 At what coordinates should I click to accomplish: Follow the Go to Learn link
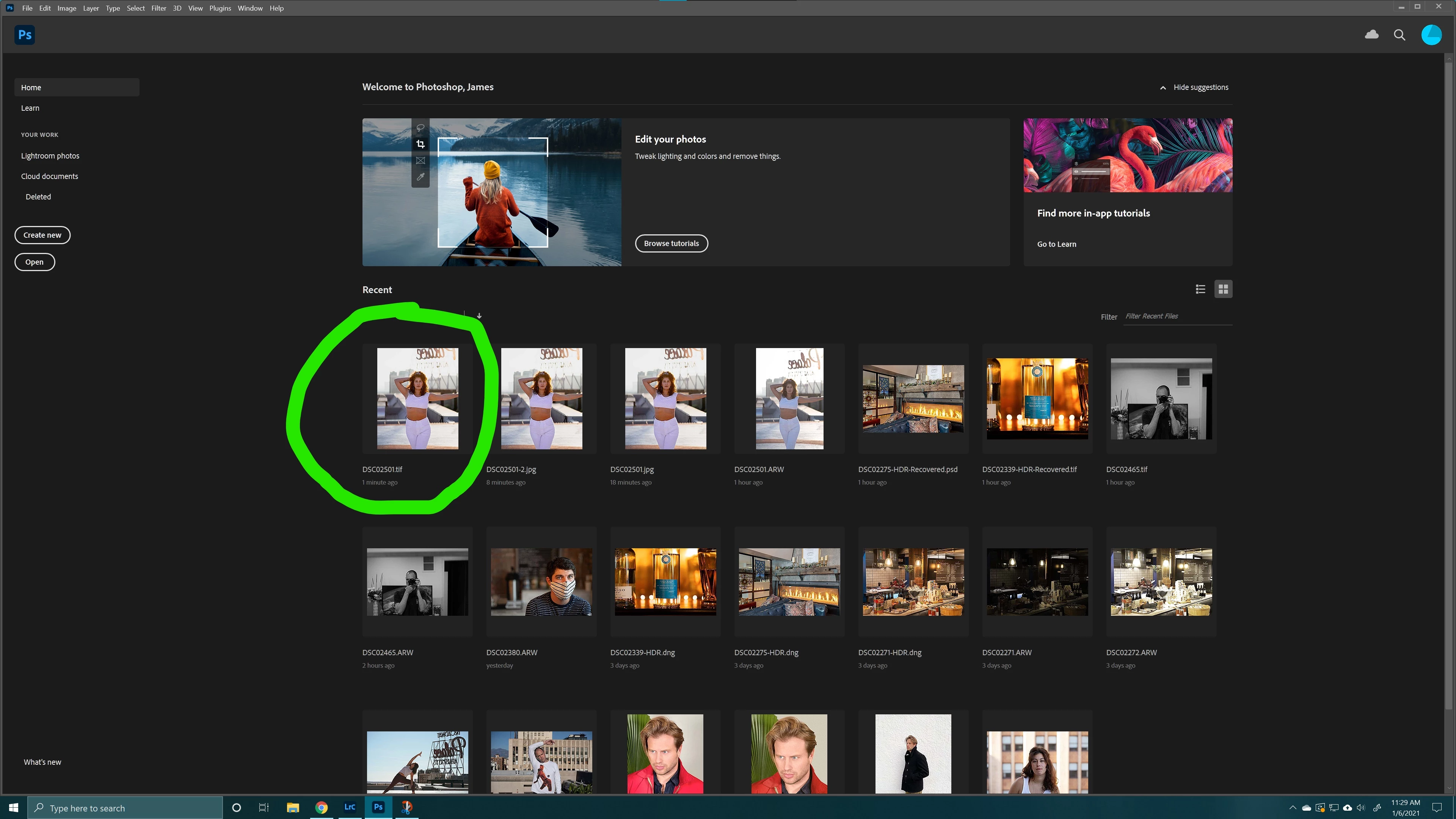coord(1056,244)
